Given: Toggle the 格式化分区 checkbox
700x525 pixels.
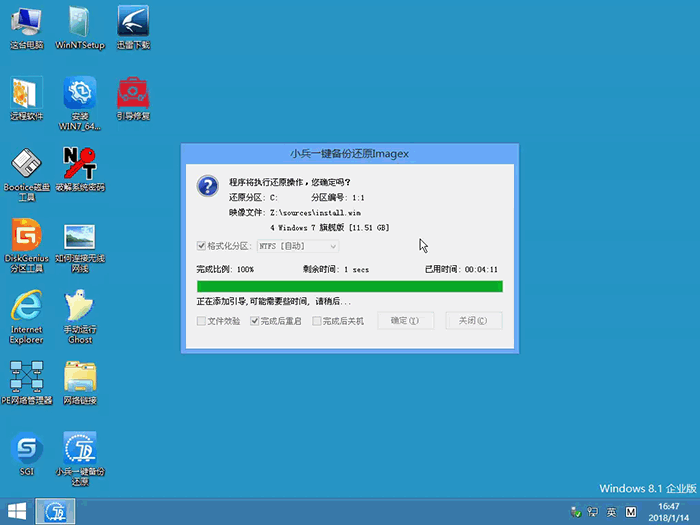Looking at the screenshot, I should 202,246.
